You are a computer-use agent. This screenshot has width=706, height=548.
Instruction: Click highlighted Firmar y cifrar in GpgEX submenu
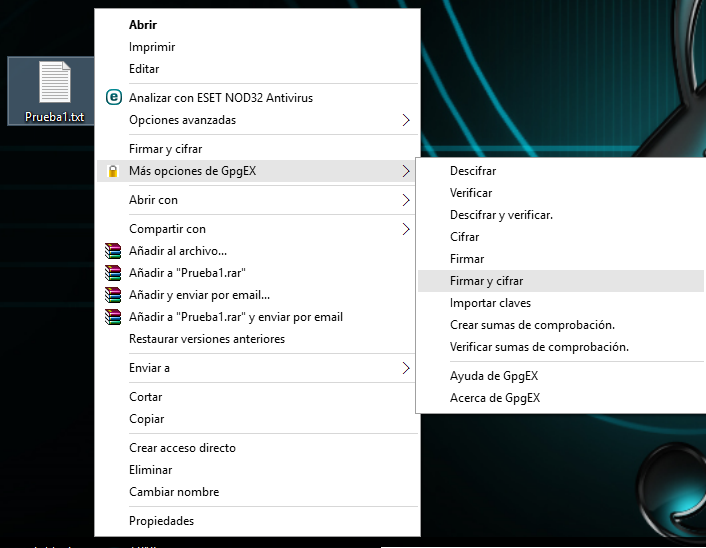tap(561, 281)
